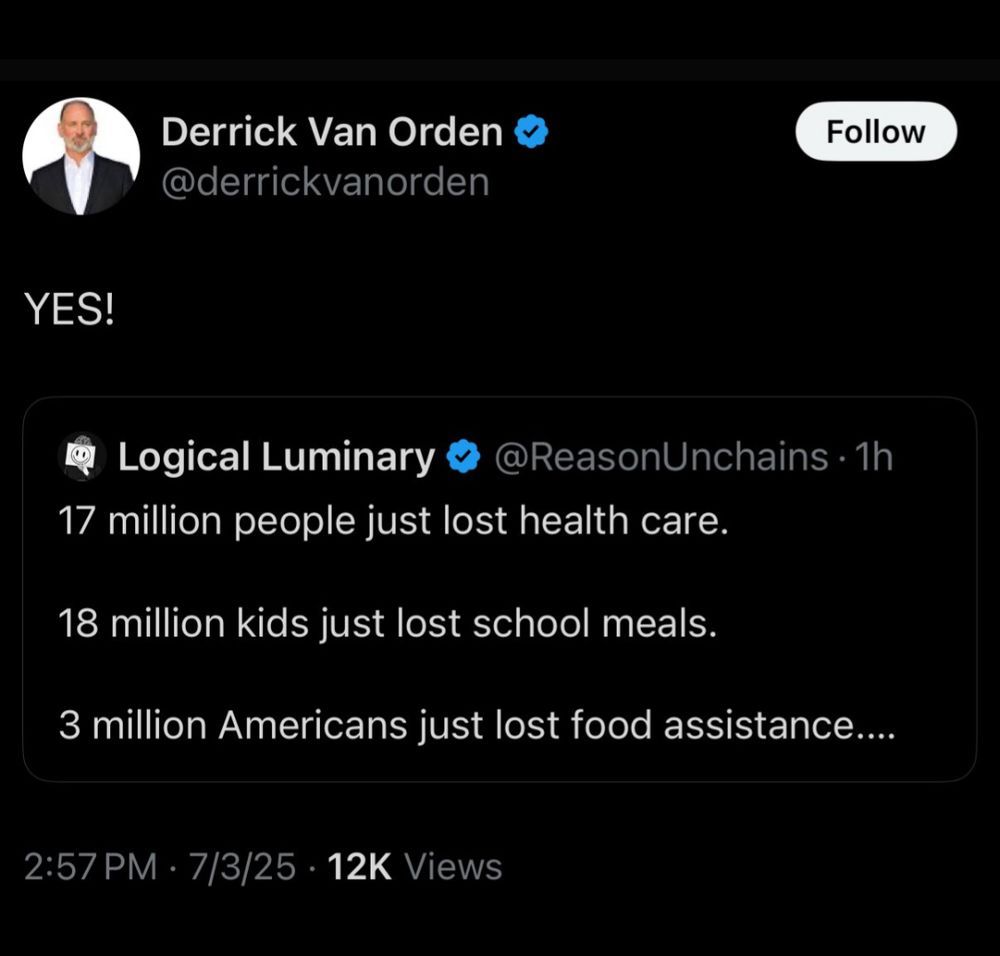The width and height of the screenshot is (1000, 956).
Task: Click the '18 million kids' line
Action: 388,623
